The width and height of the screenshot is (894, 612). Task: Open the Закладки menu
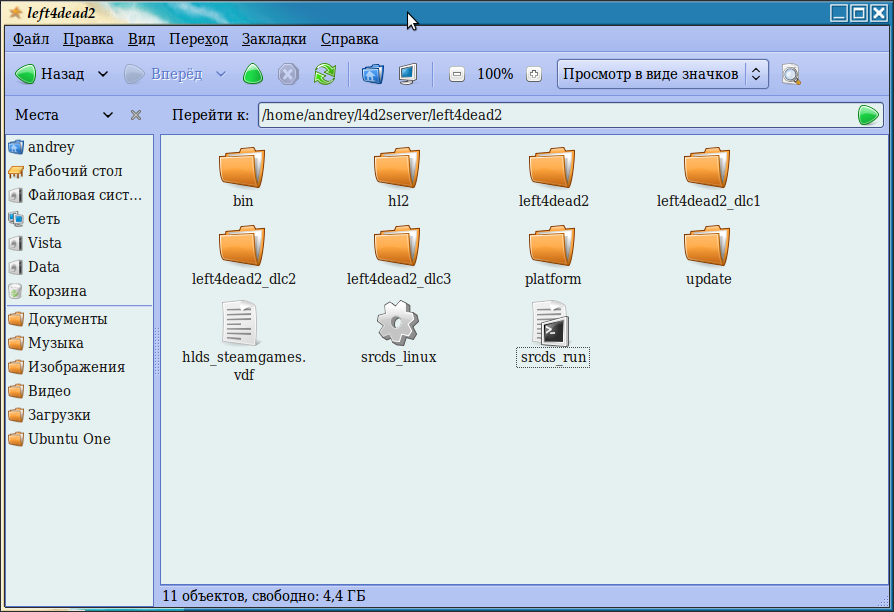coord(274,39)
